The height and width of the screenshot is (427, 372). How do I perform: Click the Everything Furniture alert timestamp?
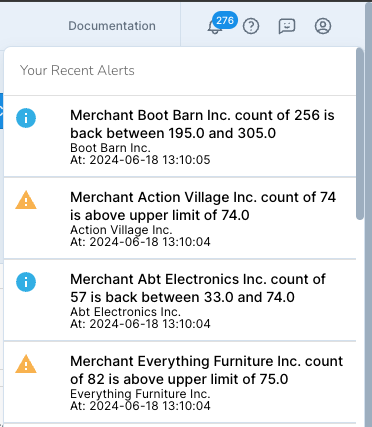[x=140, y=406]
